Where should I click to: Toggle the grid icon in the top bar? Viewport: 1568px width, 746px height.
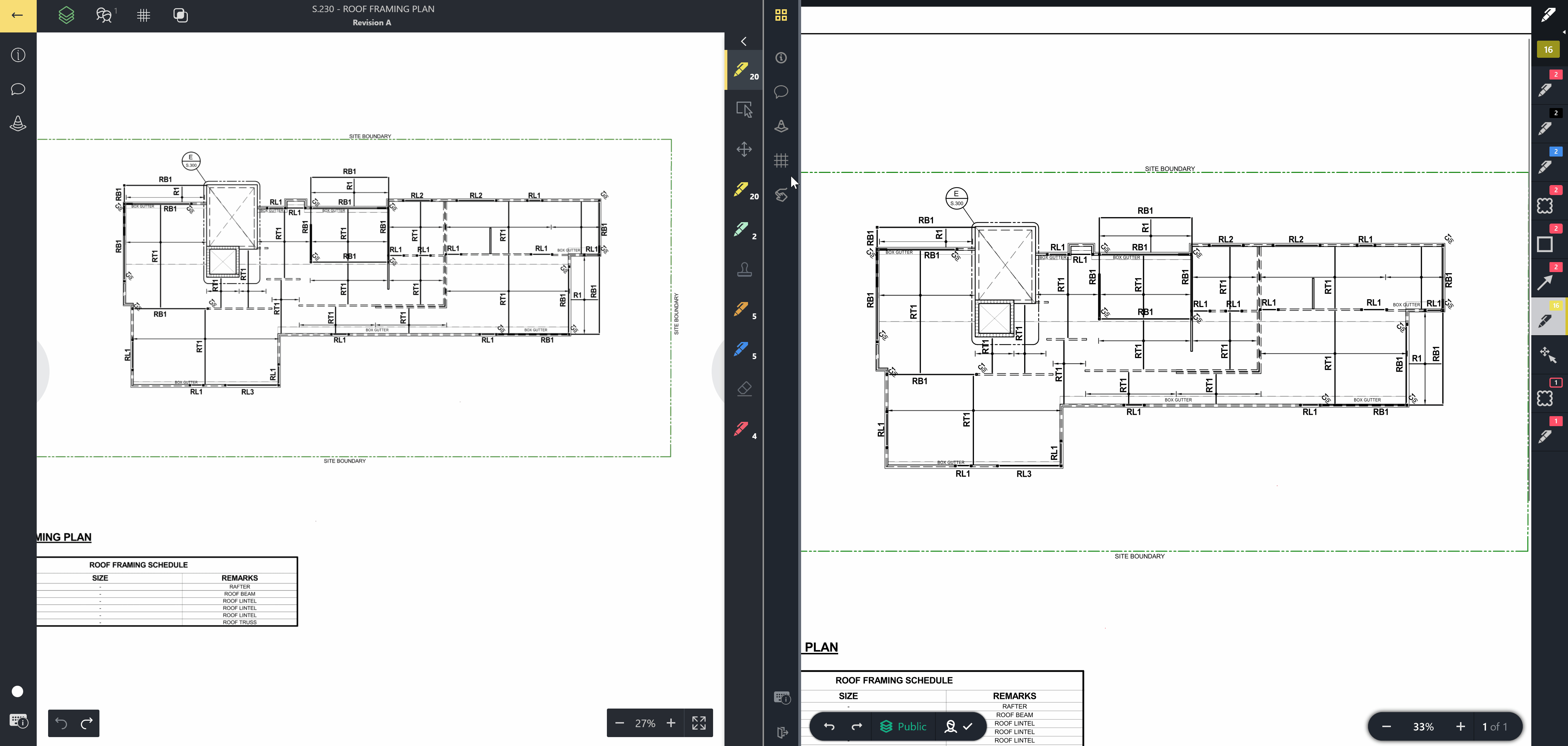144,15
